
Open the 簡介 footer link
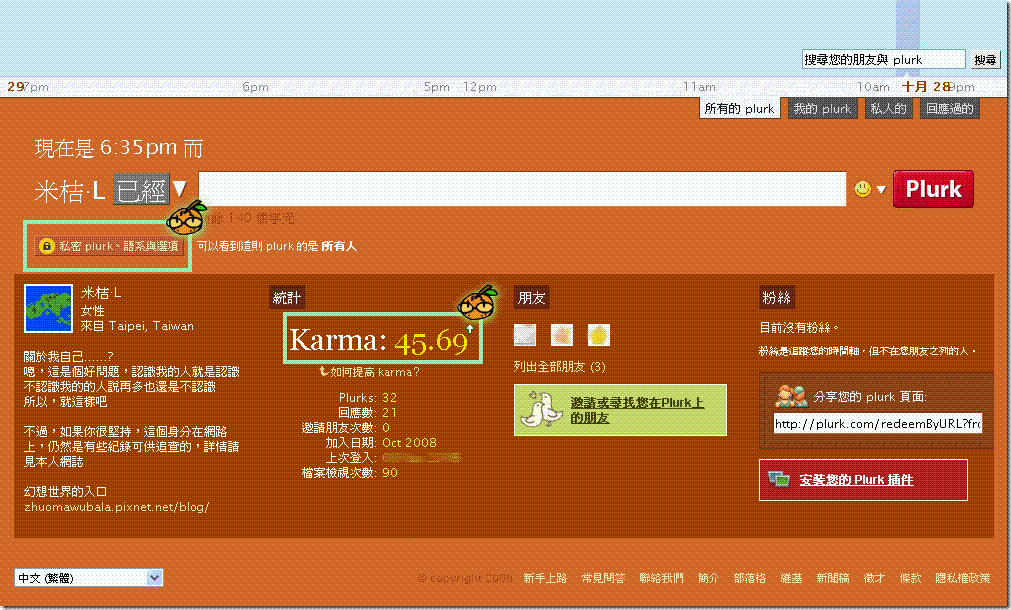pos(708,578)
